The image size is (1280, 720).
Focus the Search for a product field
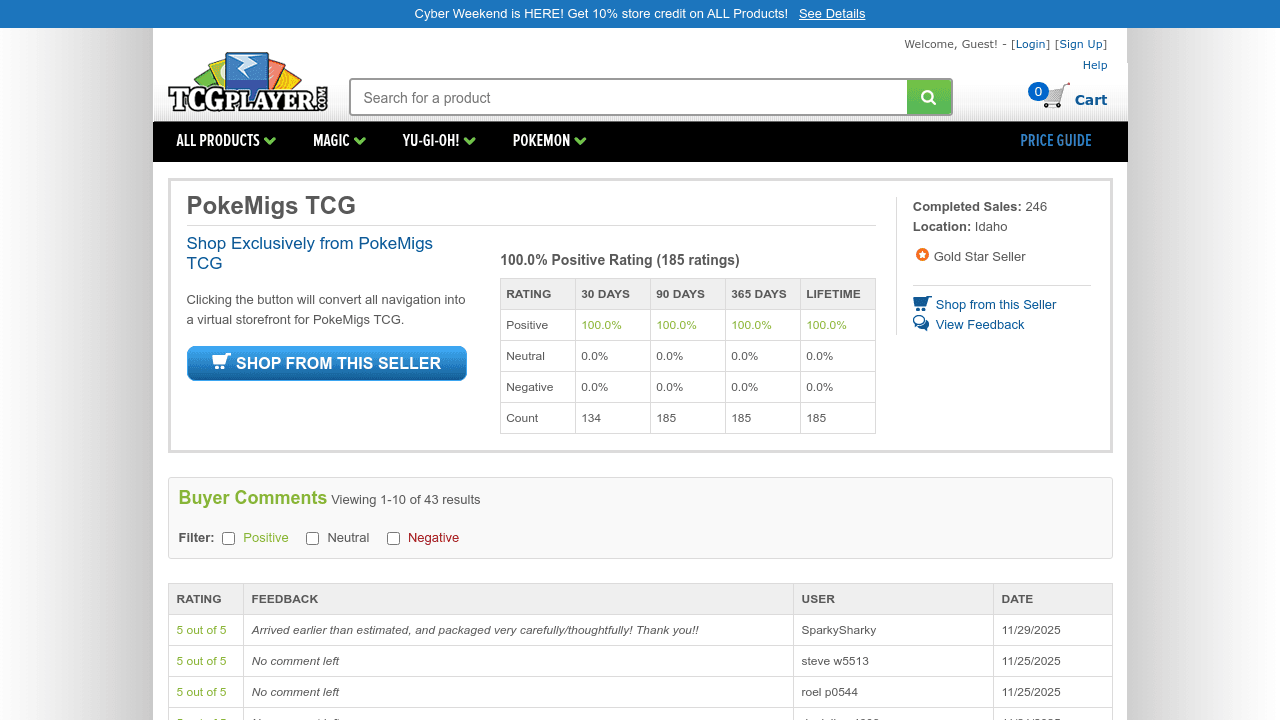tap(628, 98)
